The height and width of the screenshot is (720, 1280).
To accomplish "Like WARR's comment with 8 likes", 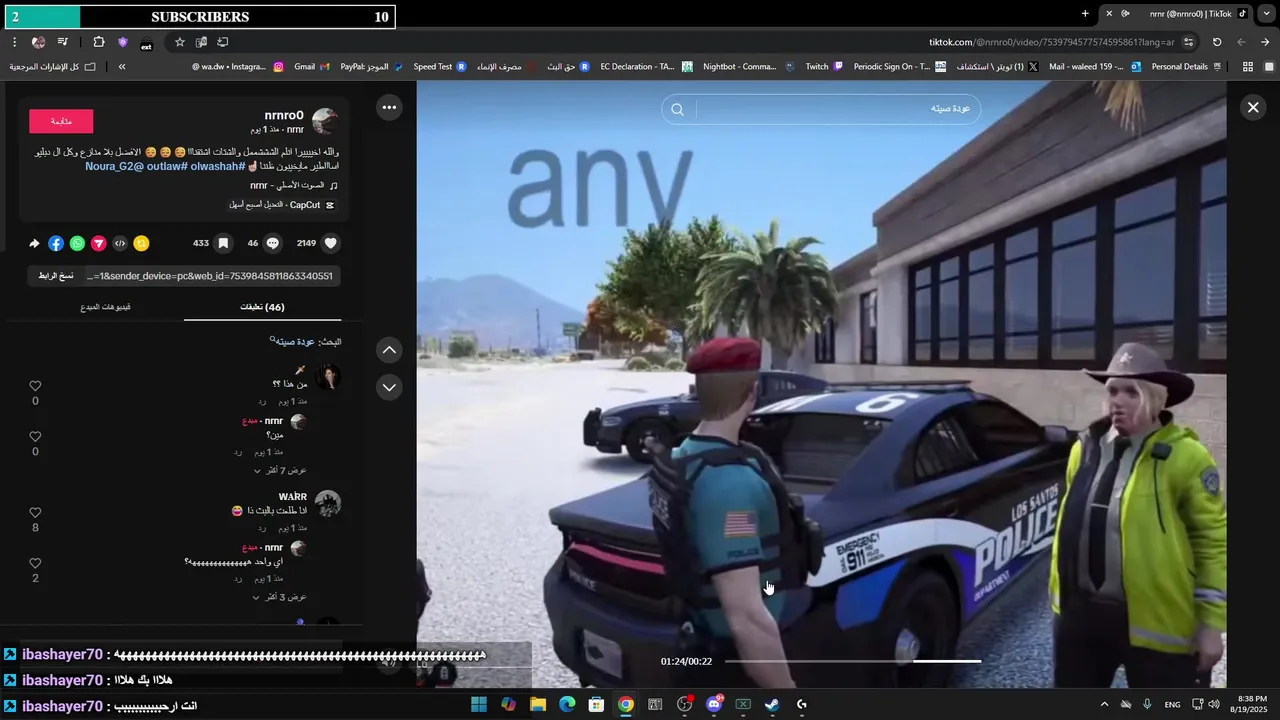I will coord(35,513).
